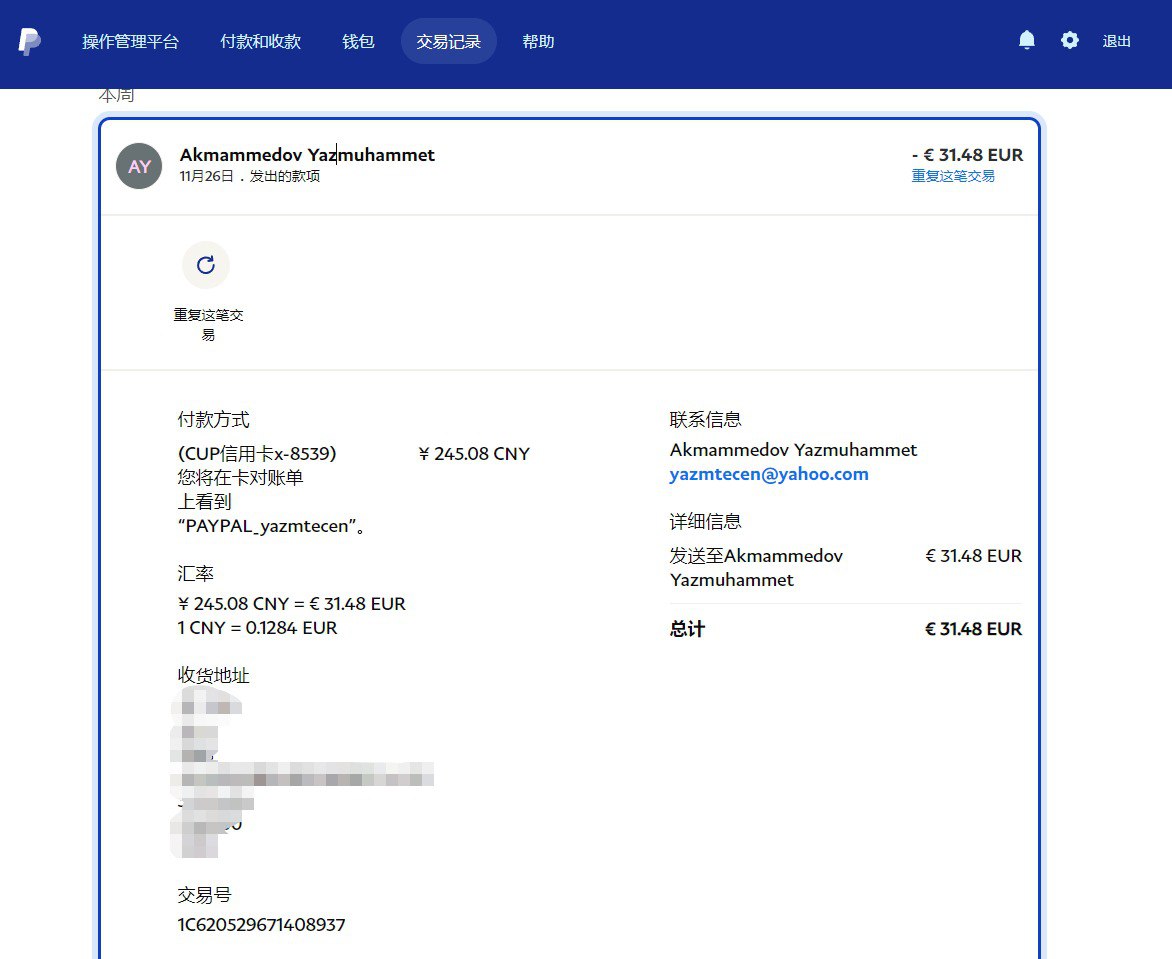
Task: Open the settings gear
Action: point(1069,40)
